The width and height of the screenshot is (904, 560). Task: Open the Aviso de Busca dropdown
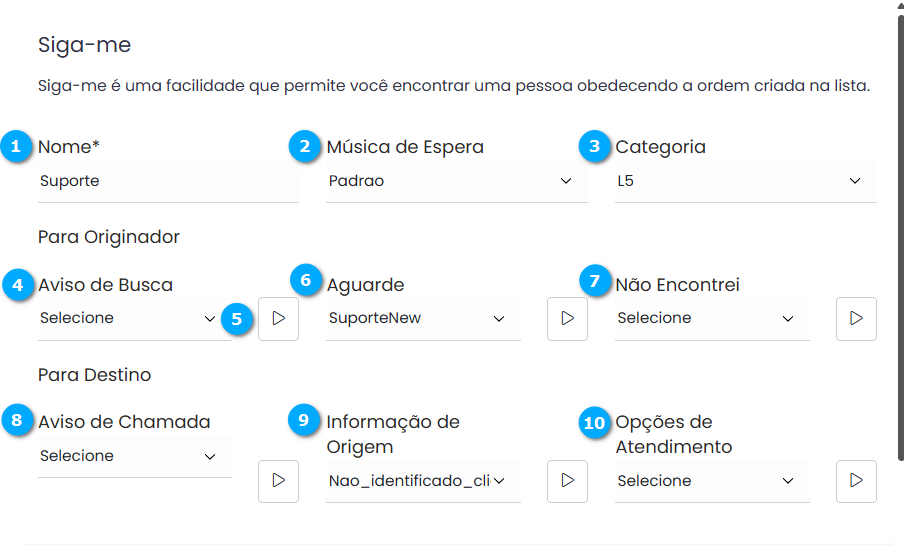[128, 319]
